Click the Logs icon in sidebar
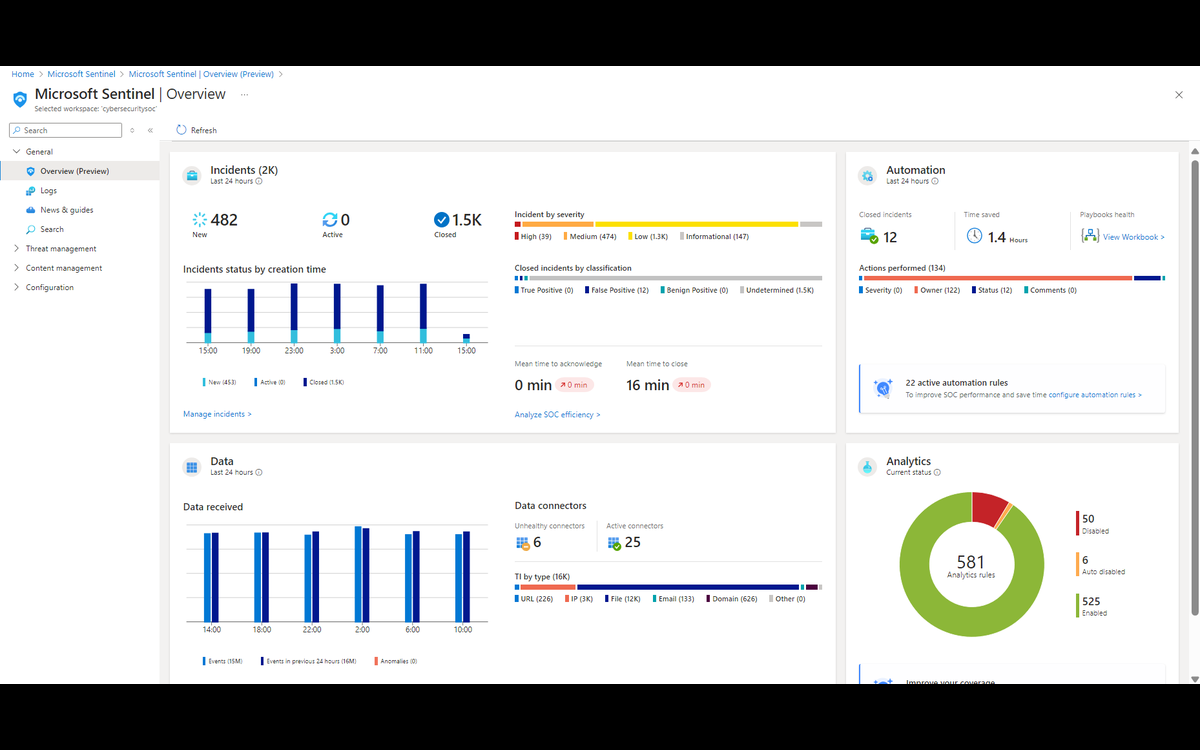This screenshot has height=750, width=1200. (x=30, y=190)
